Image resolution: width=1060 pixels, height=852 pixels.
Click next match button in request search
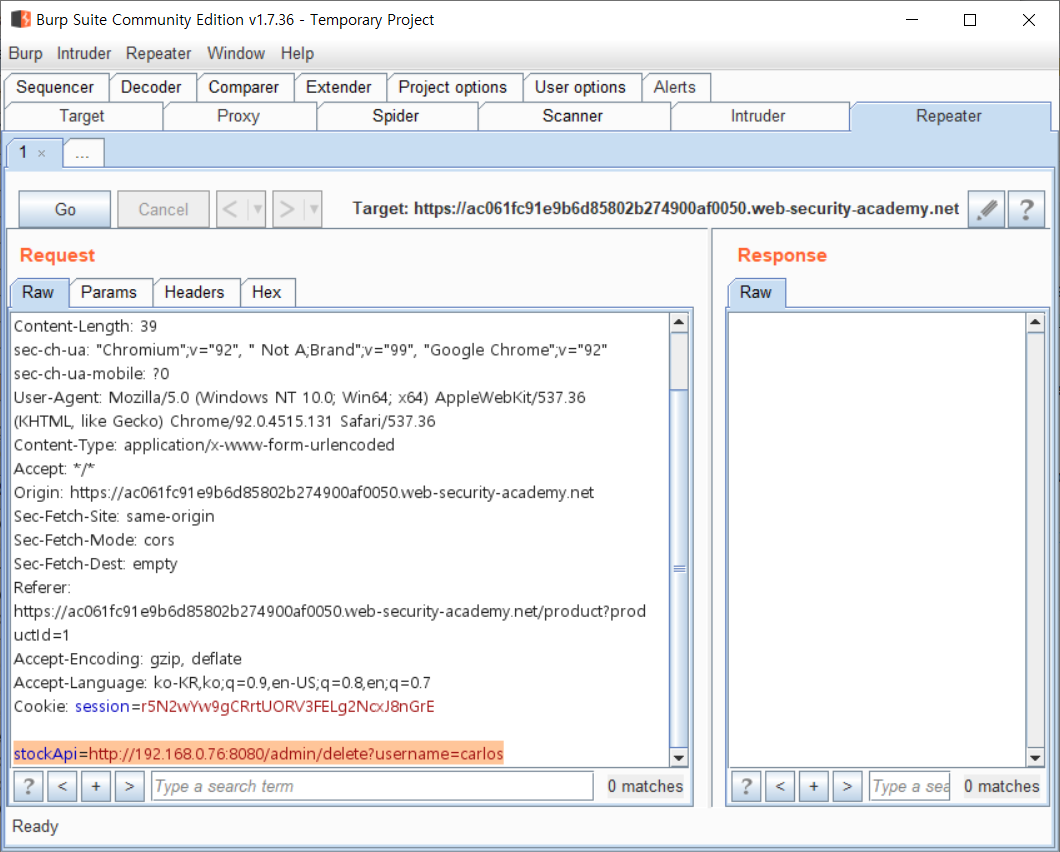pyautogui.click(x=130, y=786)
